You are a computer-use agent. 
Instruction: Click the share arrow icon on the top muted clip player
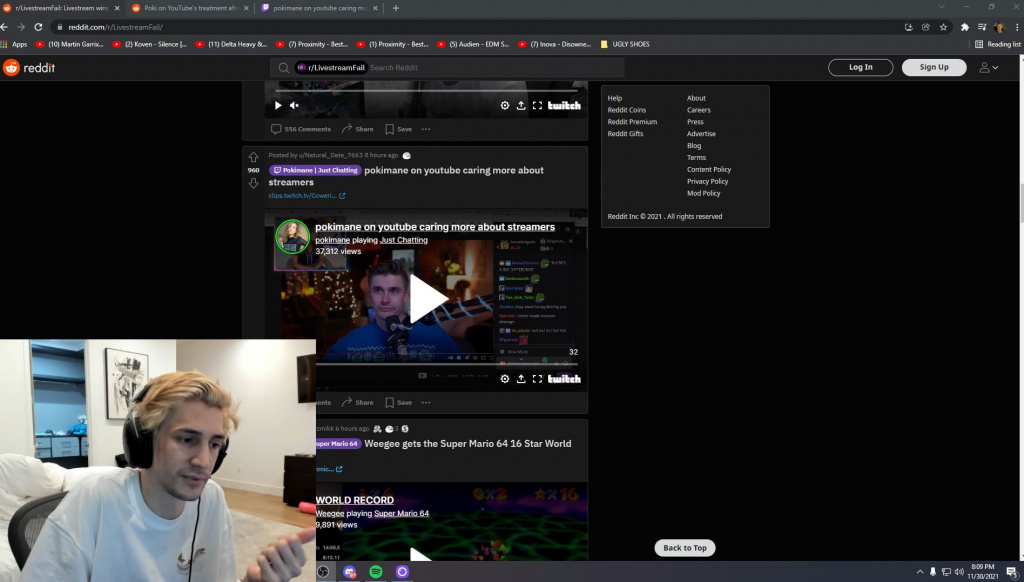[x=521, y=105]
